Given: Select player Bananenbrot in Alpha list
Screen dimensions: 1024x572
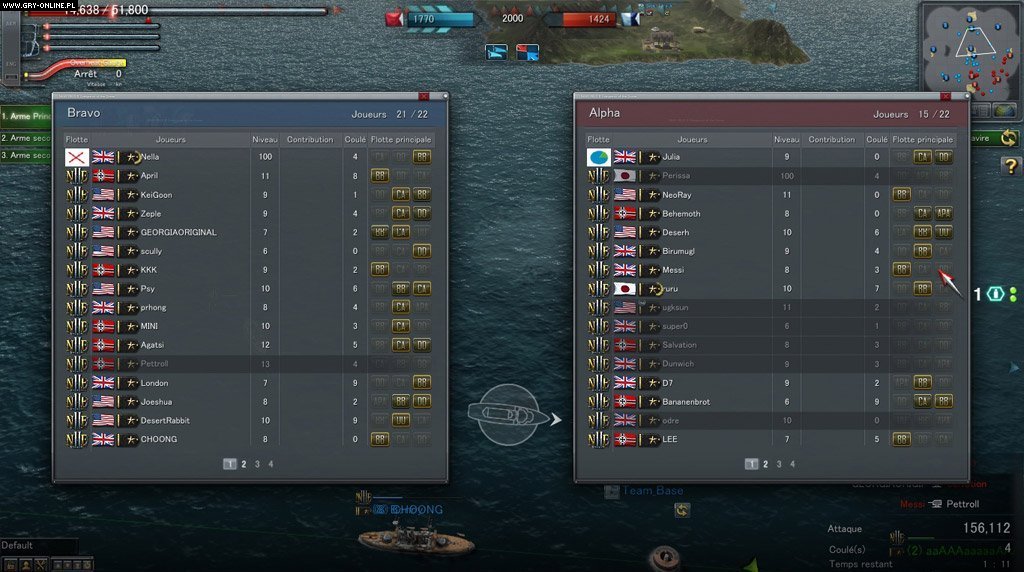Looking at the screenshot, I should (771, 402).
